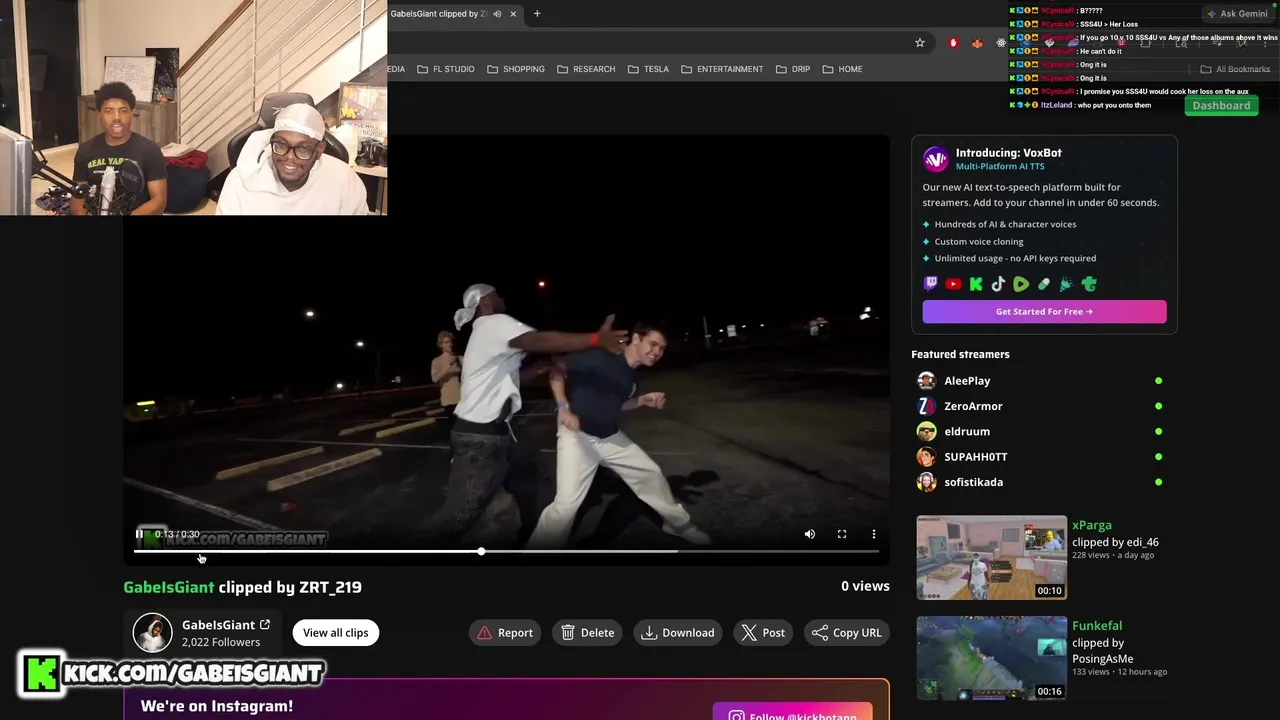Open the DRIP bookmarks folder
The image size is (1280, 720).
(792, 69)
